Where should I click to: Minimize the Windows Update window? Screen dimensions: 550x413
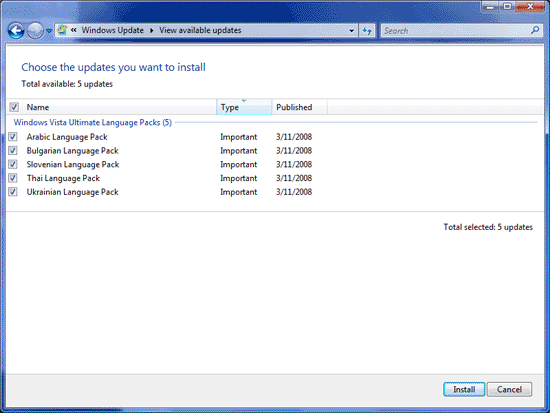point(490,7)
